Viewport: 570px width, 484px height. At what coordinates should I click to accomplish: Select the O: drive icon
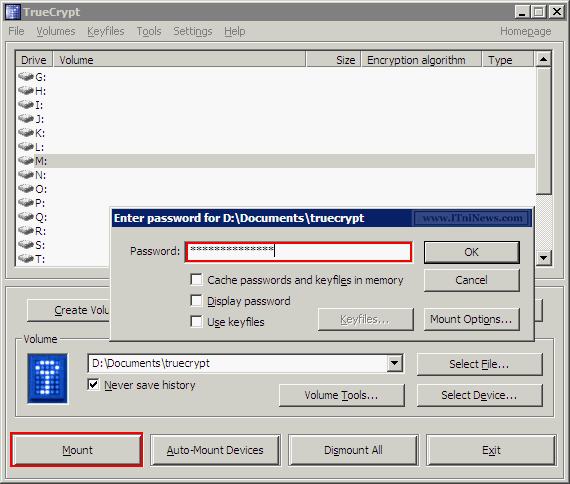[26, 188]
